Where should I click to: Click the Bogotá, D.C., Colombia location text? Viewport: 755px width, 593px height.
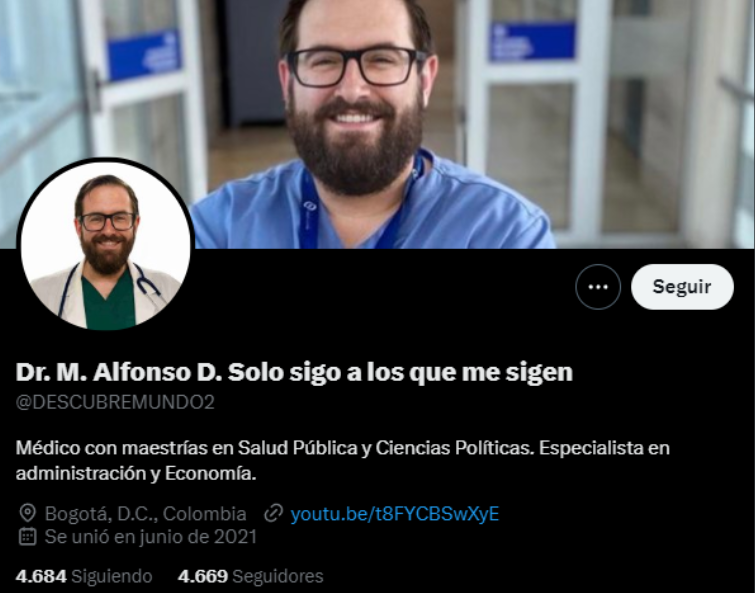click(145, 514)
